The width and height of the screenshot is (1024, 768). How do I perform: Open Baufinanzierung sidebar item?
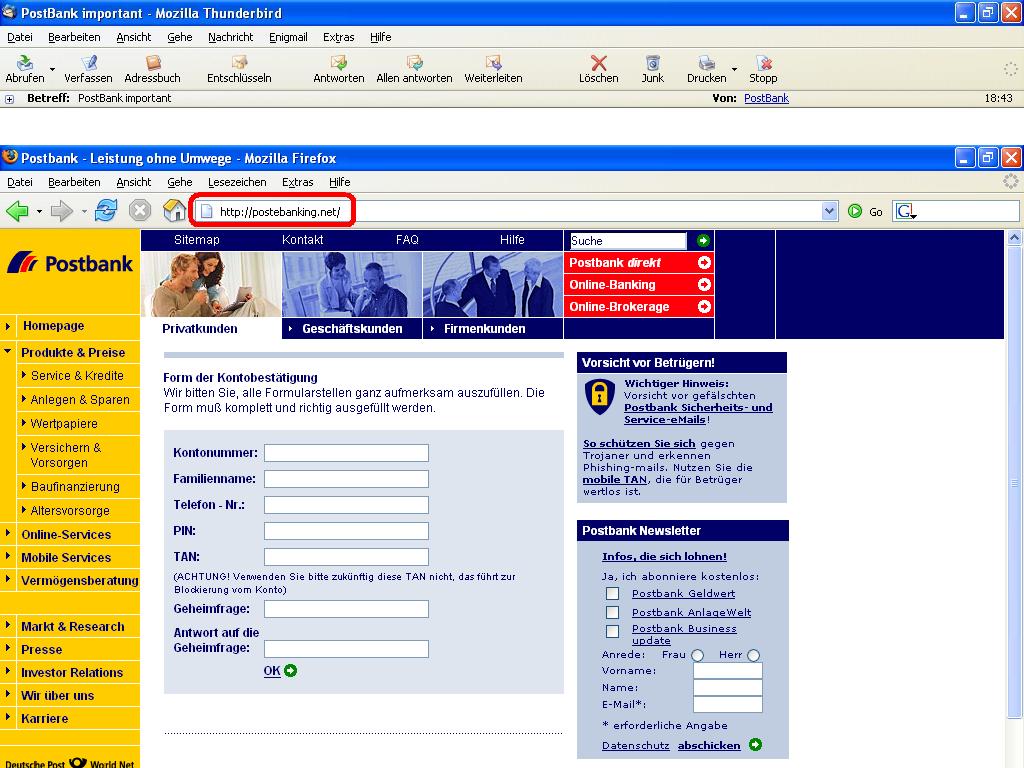tap(75, 487)
